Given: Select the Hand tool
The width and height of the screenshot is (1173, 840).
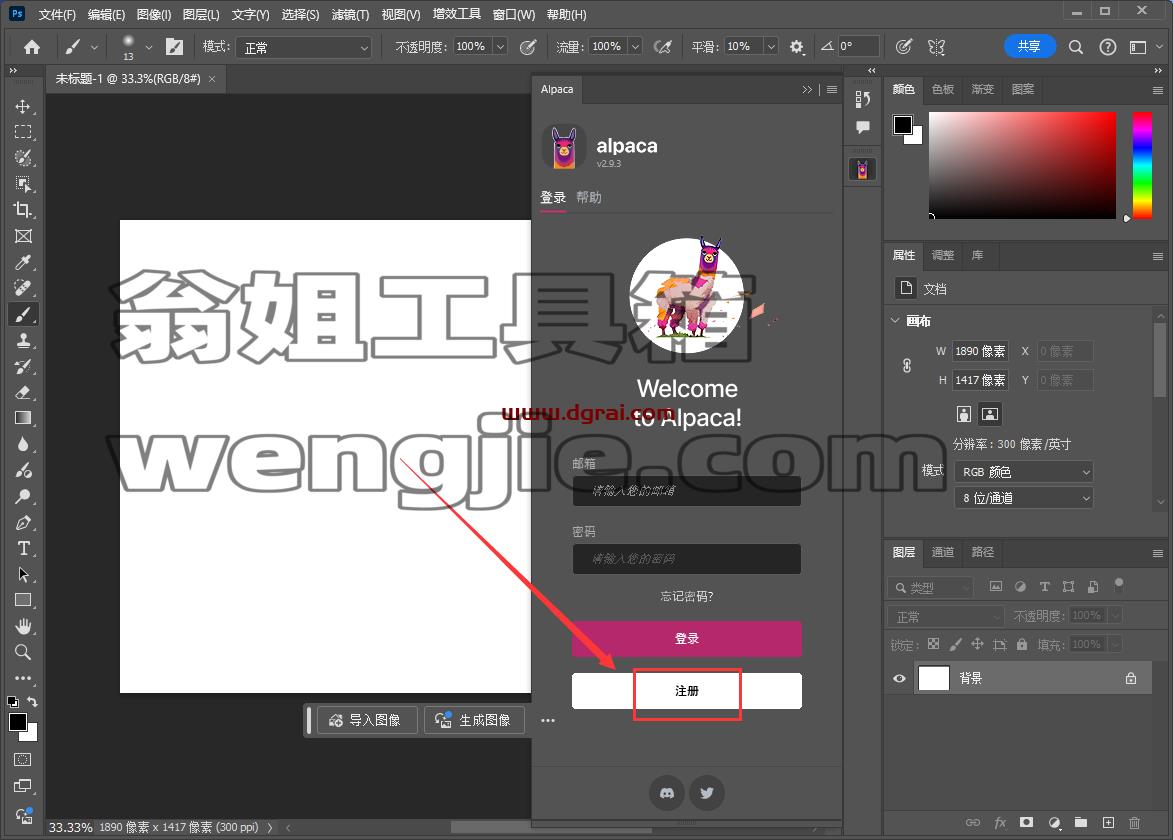Looking at the screenshot, I should [x=22, y=626].
